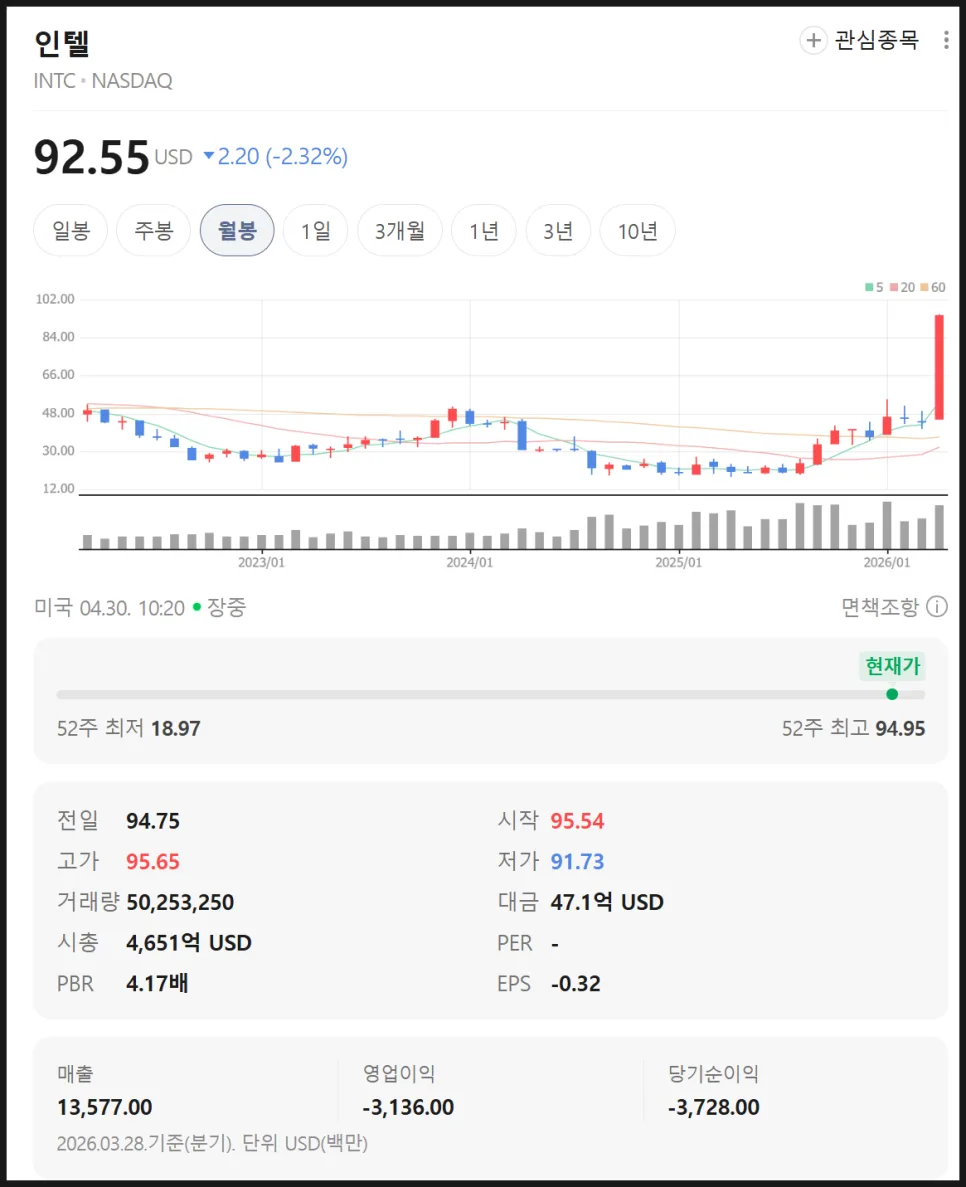Click the INTC · NASDAQ ticker text
This screenshot has width=966, height=1187.
[103, 81]
